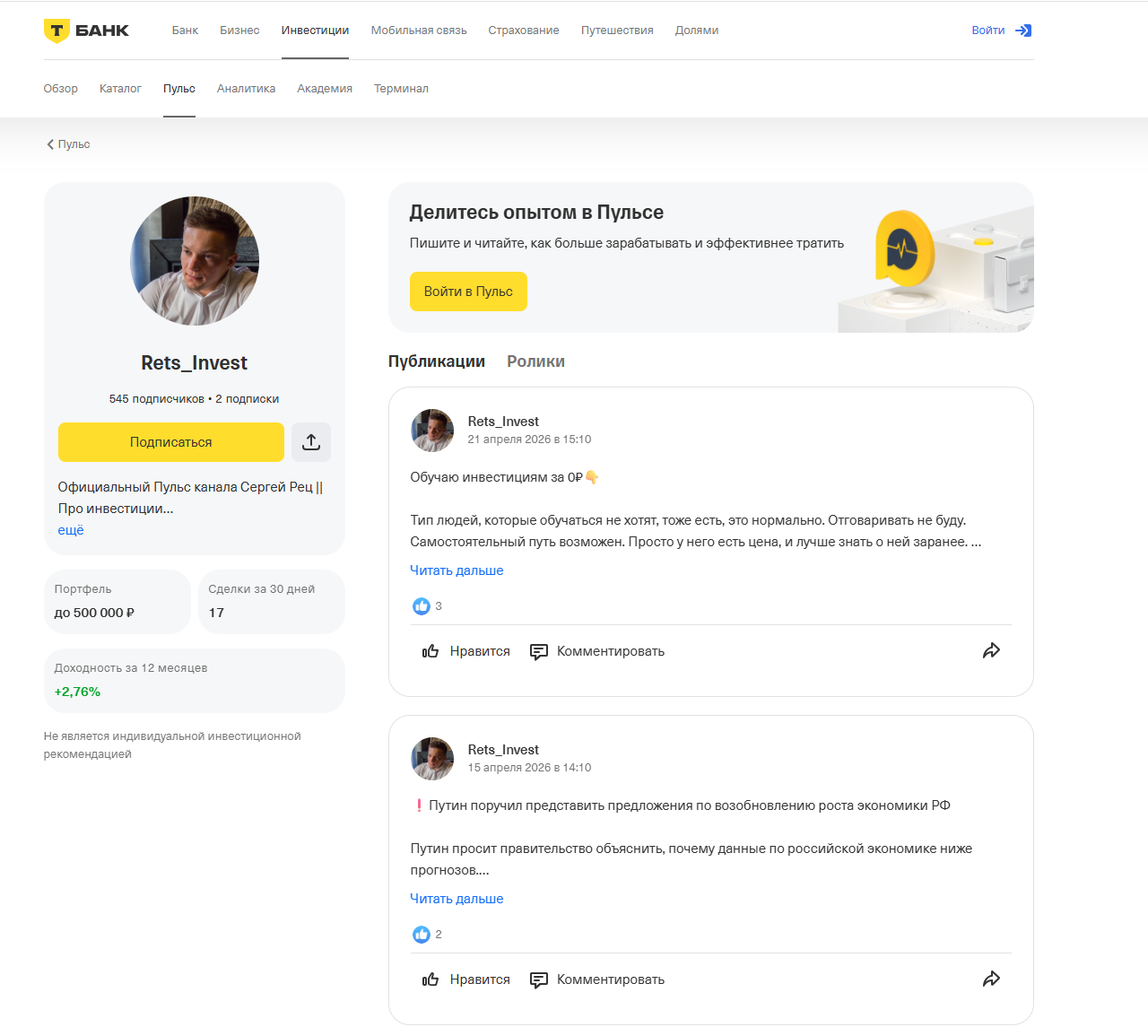The height and width of the screenshot is (1036, 1148).
Task: Click back chevron next to Пульс
Action: [50, 144]
